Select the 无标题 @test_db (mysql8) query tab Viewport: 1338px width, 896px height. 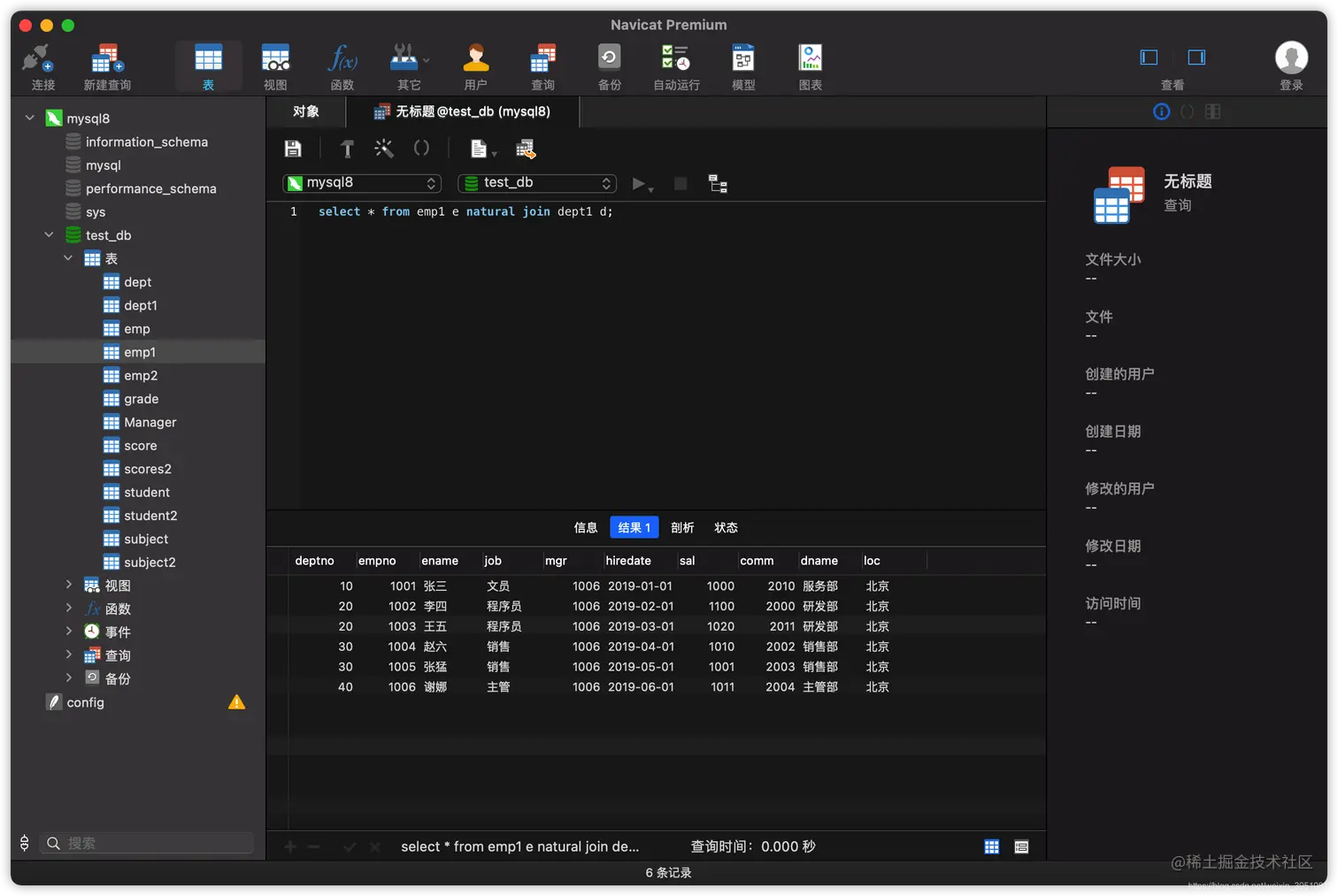pos(463,111)
